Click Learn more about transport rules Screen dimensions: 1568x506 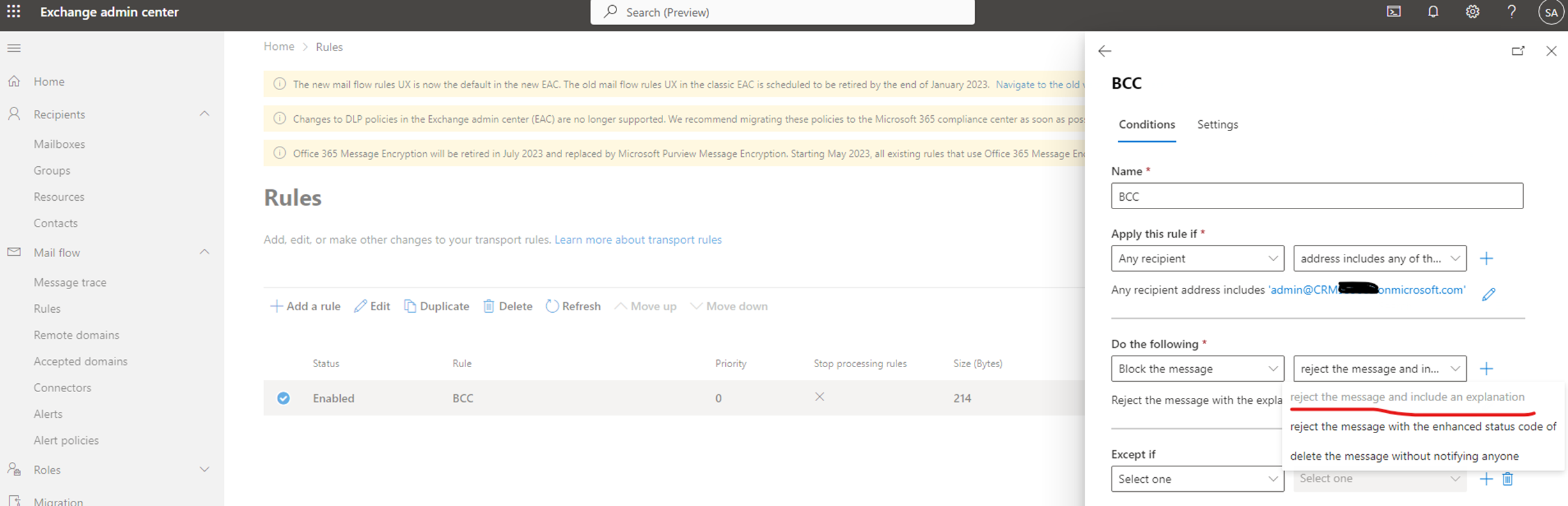(x=638, y=239)
